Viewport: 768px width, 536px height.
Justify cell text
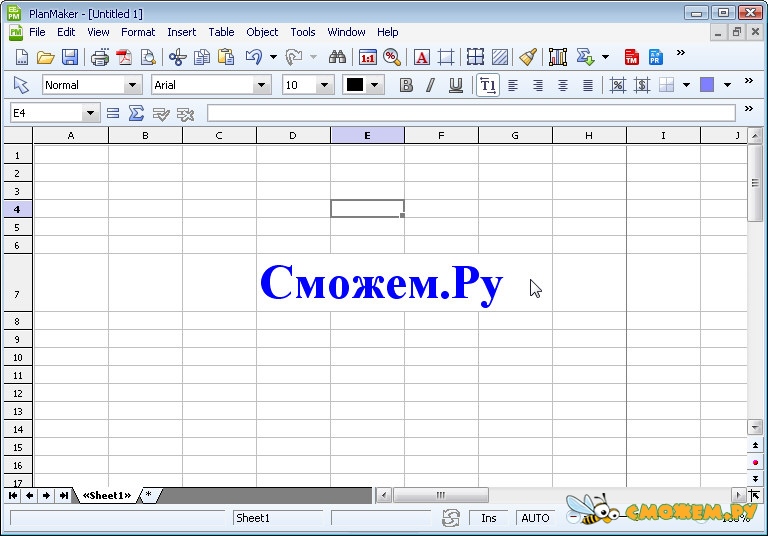(x=588, y=85)
